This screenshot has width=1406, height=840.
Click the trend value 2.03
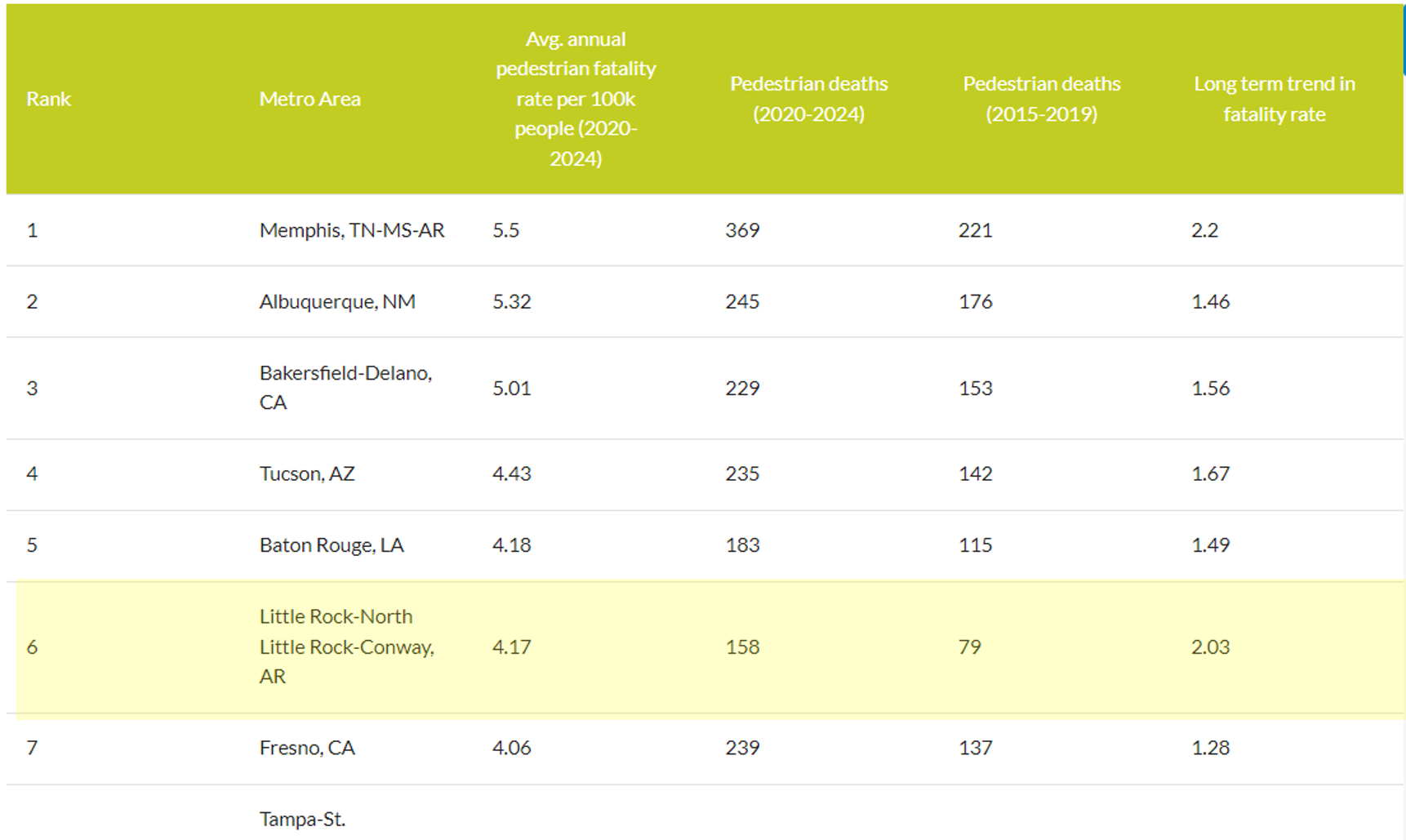[1210, 647]
